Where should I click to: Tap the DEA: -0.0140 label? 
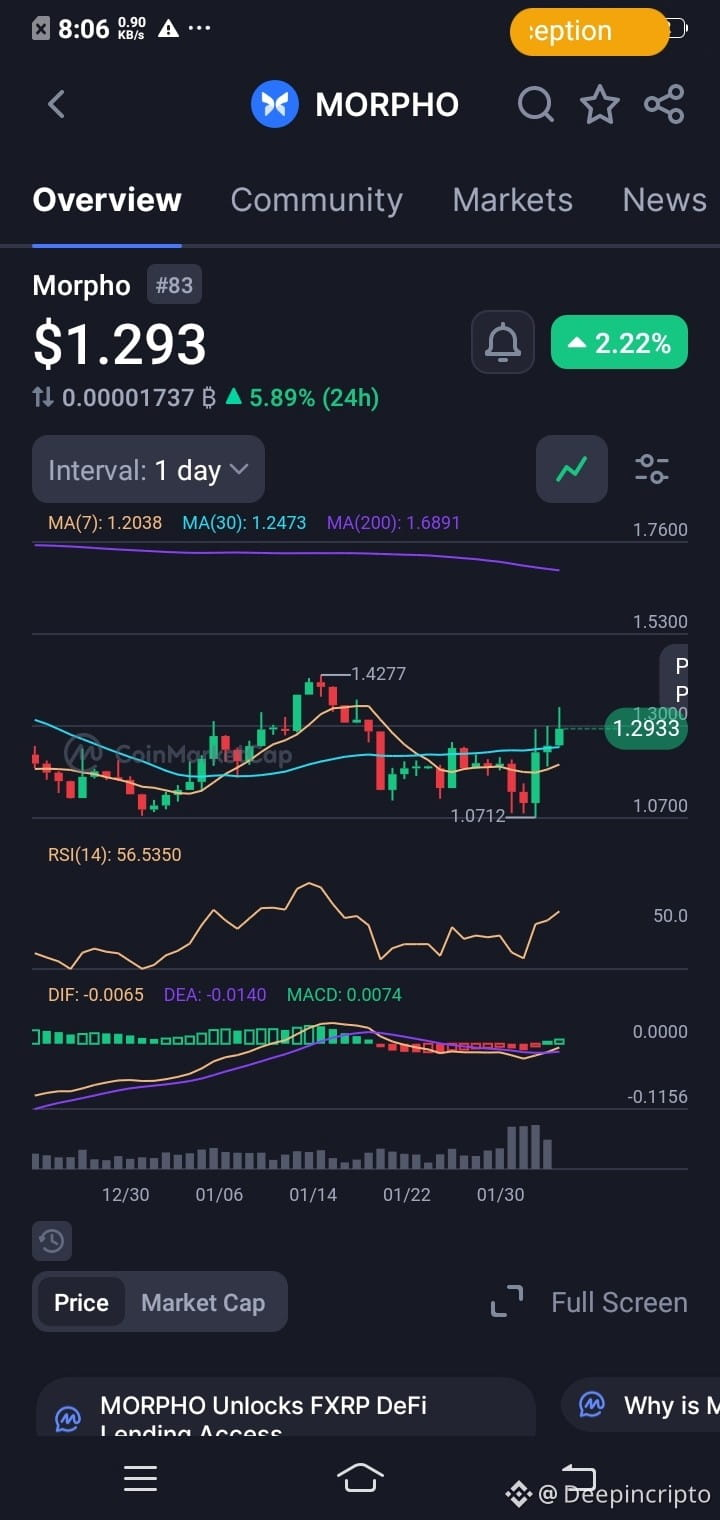215,994
